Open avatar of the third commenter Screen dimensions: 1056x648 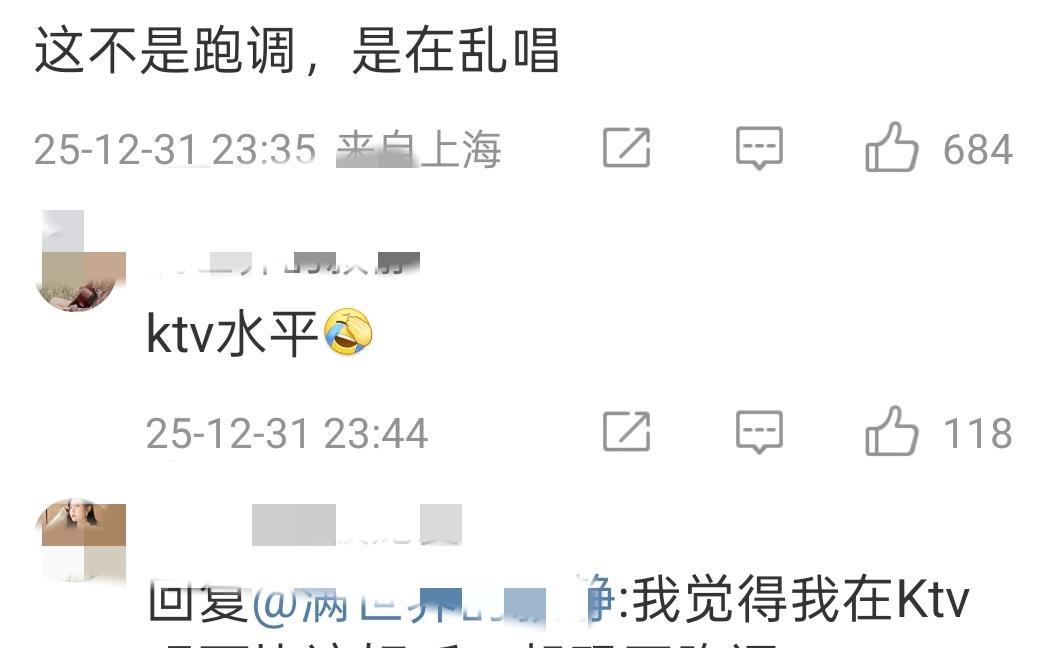click(81, 540)
